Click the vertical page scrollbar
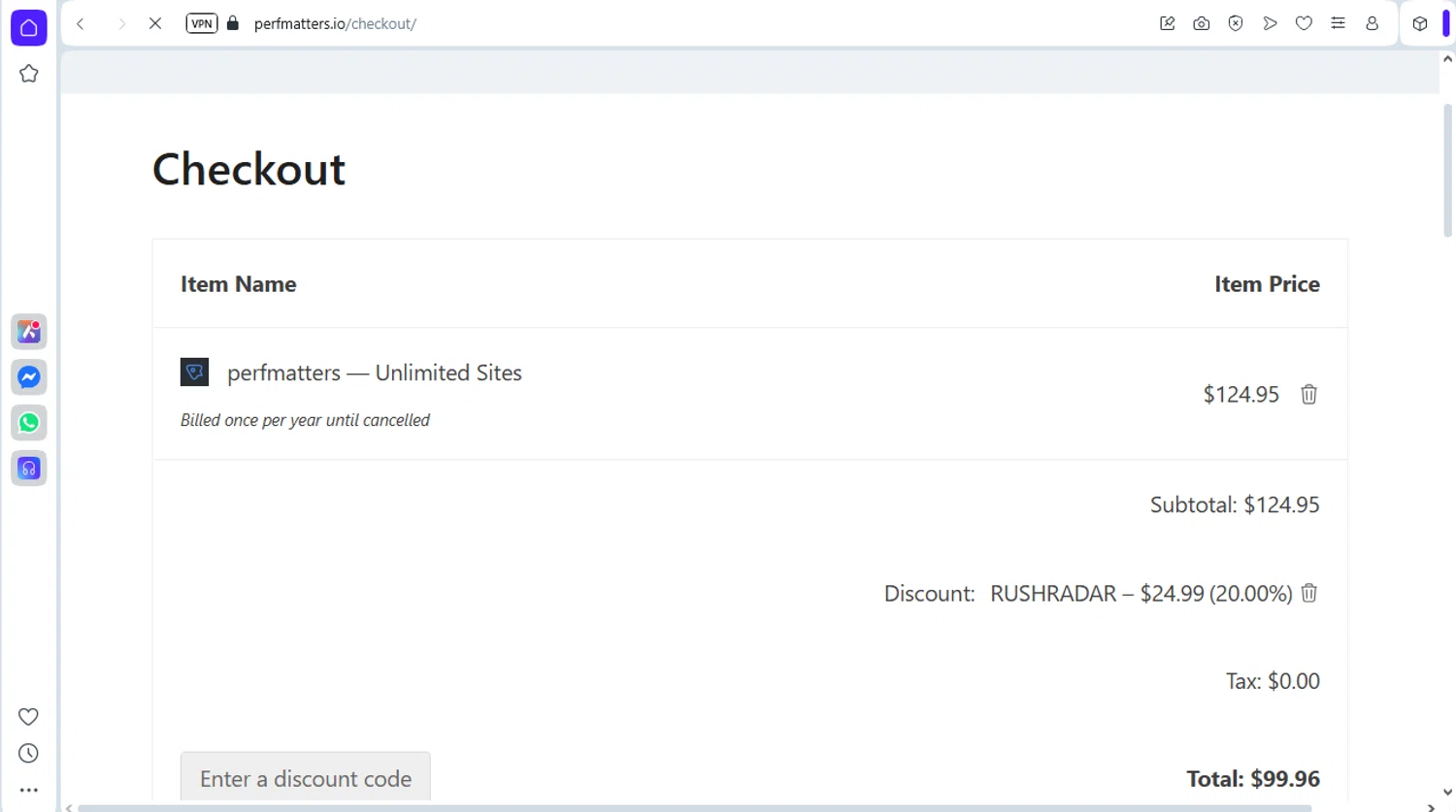1456x812 pixels. point(1447,171)
